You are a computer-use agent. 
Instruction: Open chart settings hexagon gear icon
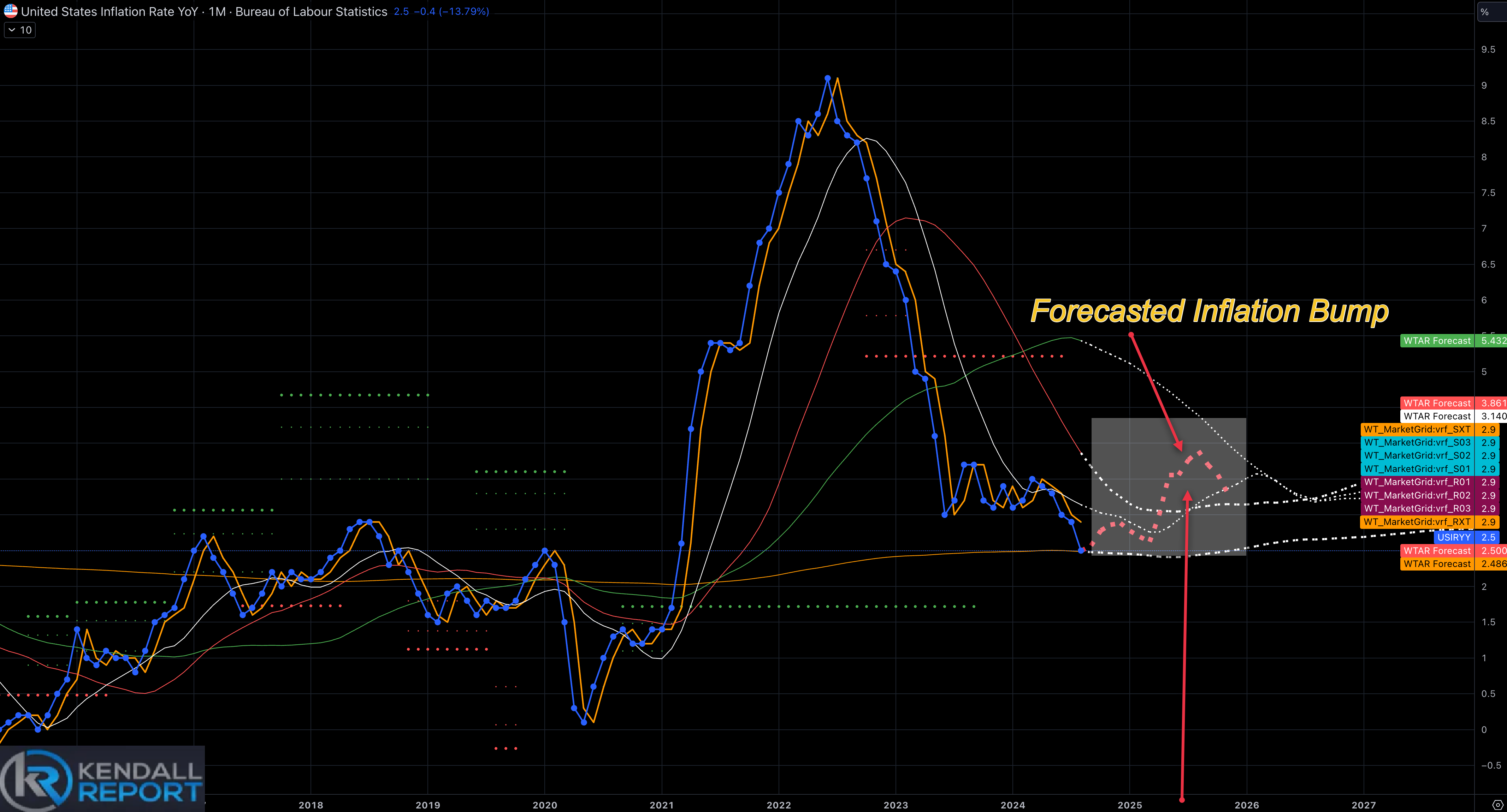[1497, 804]
